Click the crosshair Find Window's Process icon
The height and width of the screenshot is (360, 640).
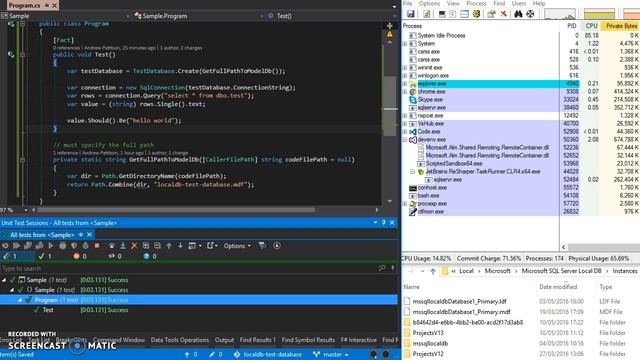point(530,14)
